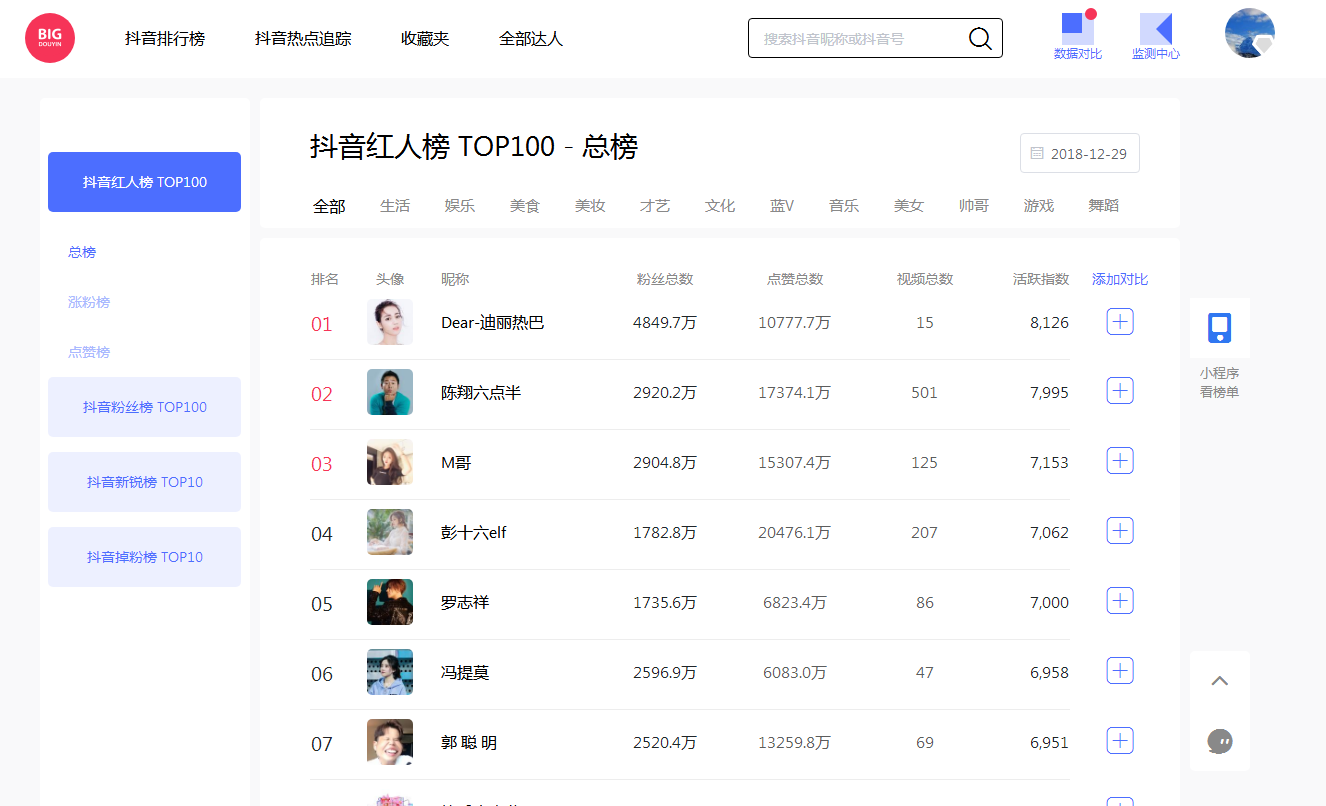Add 彭十六elf to comparison
This screenshot has width=1326, height=806.
tap(1120, 531)
